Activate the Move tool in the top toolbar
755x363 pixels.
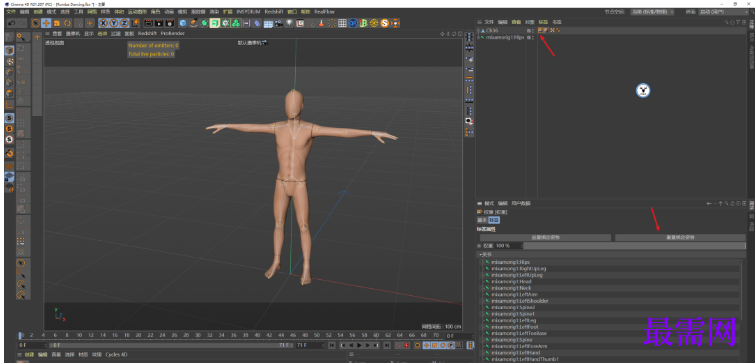pyautogui.click(x=46, y=23)
